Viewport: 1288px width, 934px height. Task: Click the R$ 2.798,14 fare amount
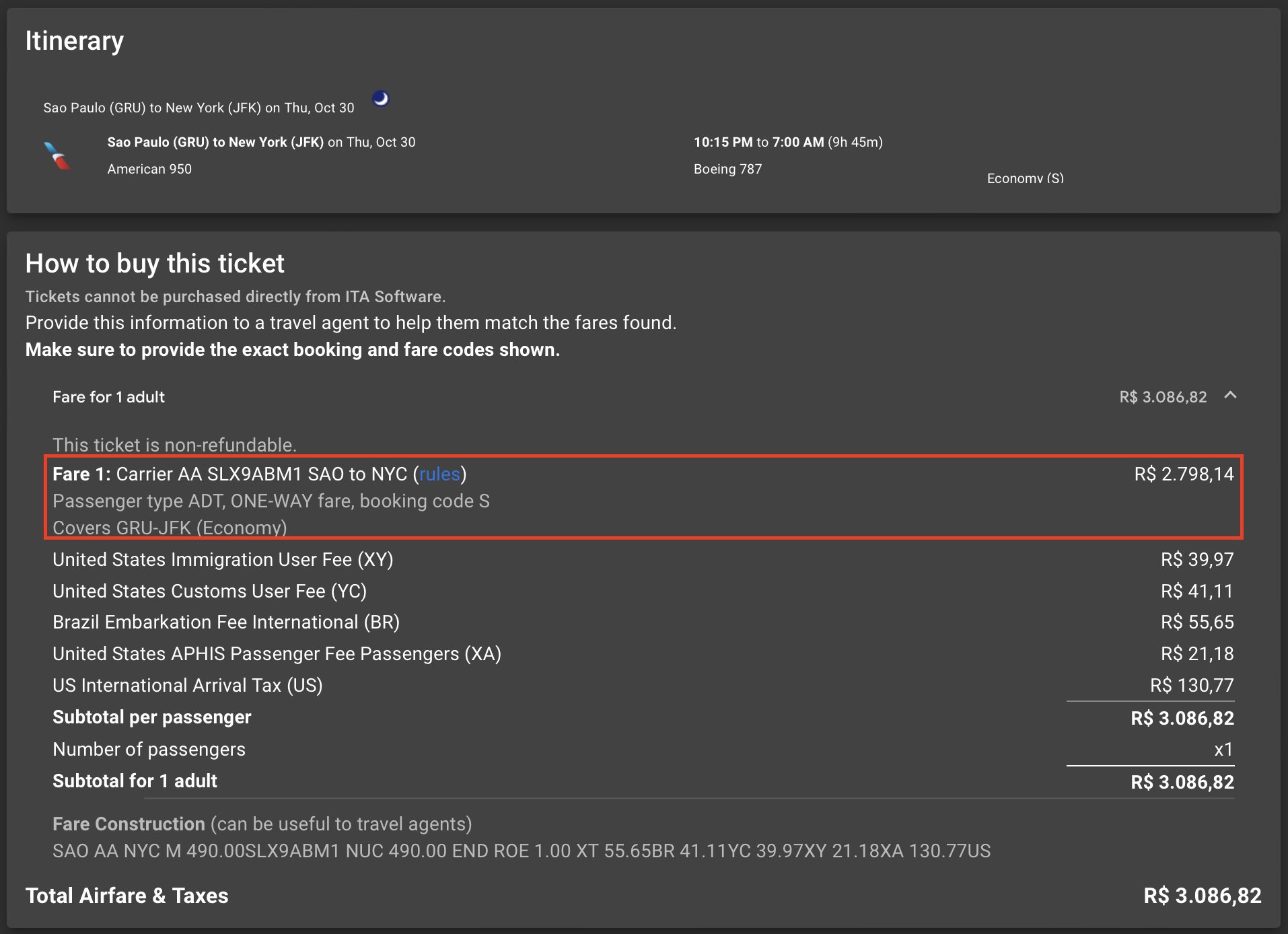pos(1184,474)
